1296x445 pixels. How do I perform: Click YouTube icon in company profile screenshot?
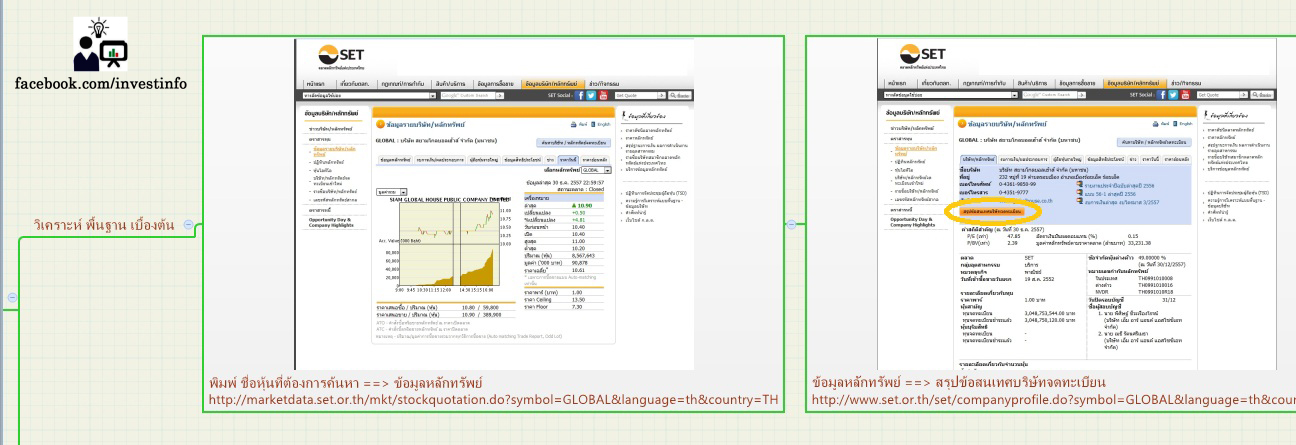coord(1185,95)
